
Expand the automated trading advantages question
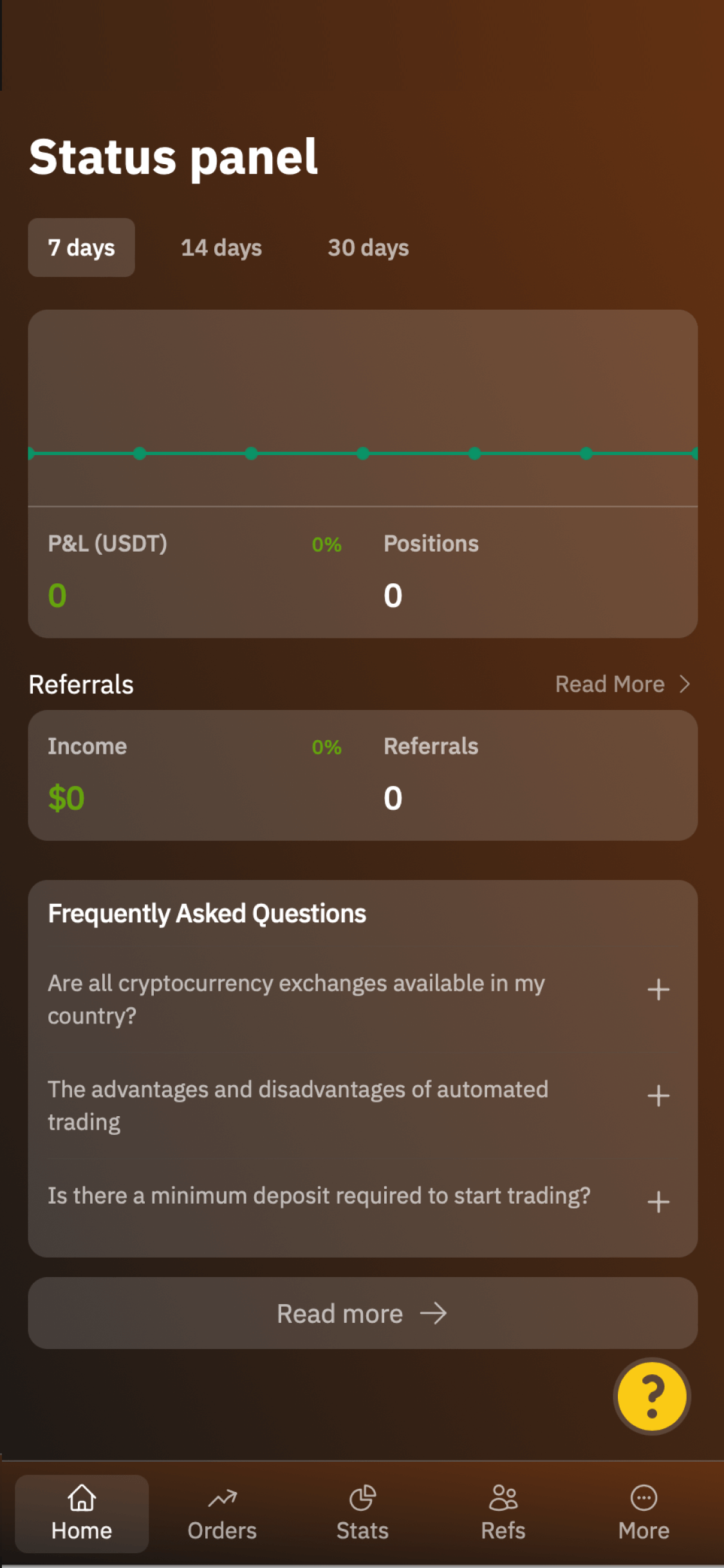tap(658, 1096)
